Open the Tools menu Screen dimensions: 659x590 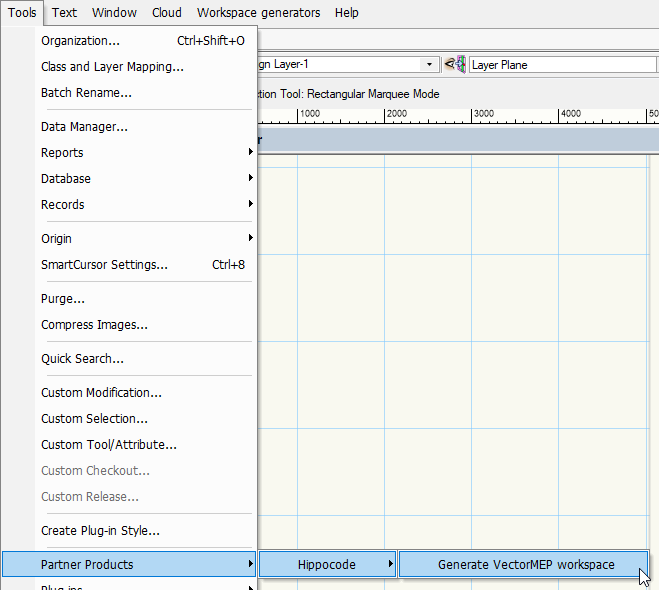point(22,13)
